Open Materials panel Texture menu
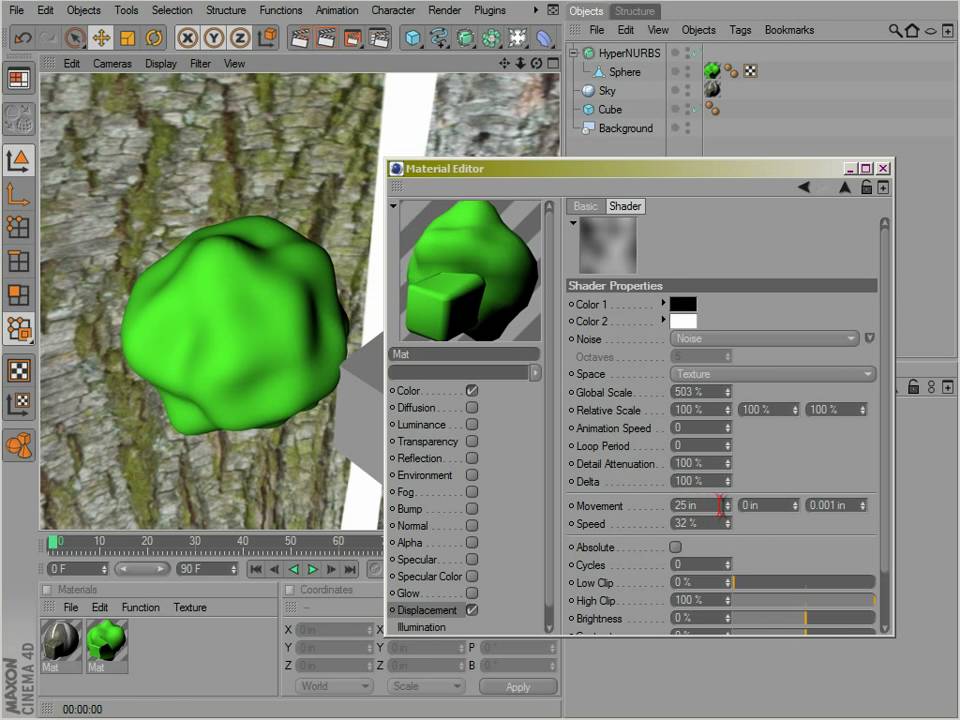Screen dimensions: 960x720 coord(190,607)
